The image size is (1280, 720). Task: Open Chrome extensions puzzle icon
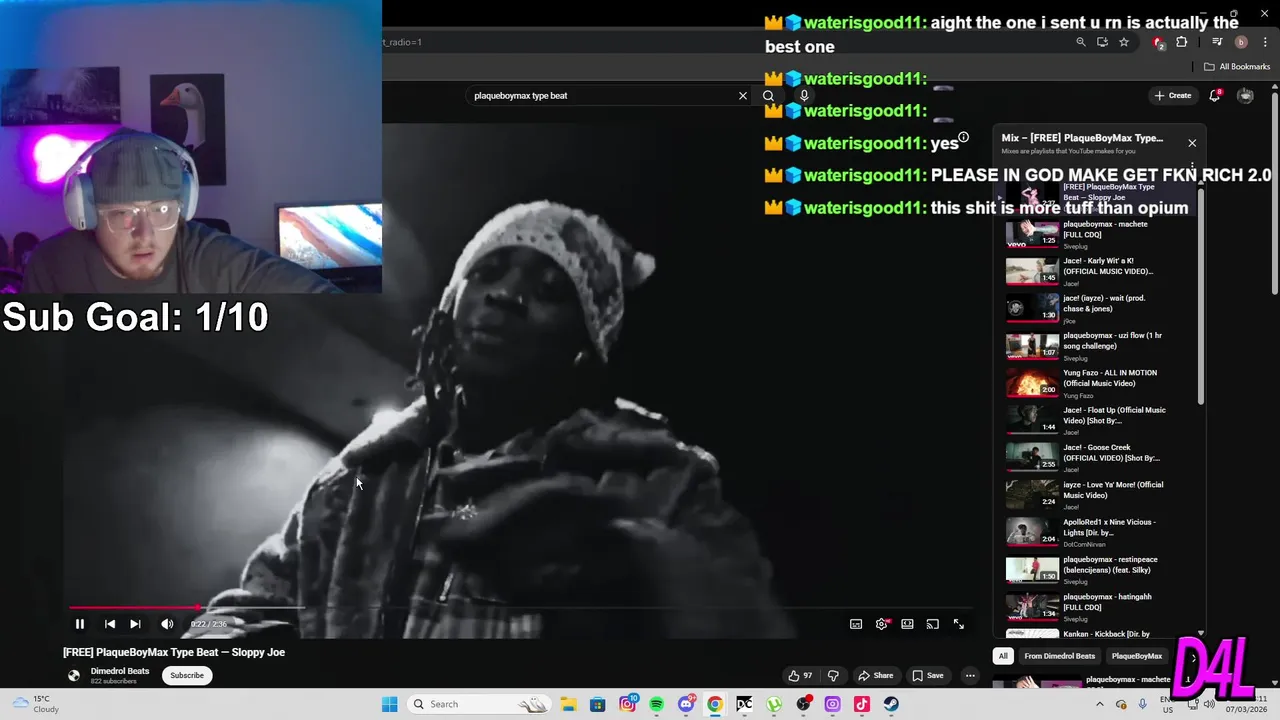pos(1182,42)
